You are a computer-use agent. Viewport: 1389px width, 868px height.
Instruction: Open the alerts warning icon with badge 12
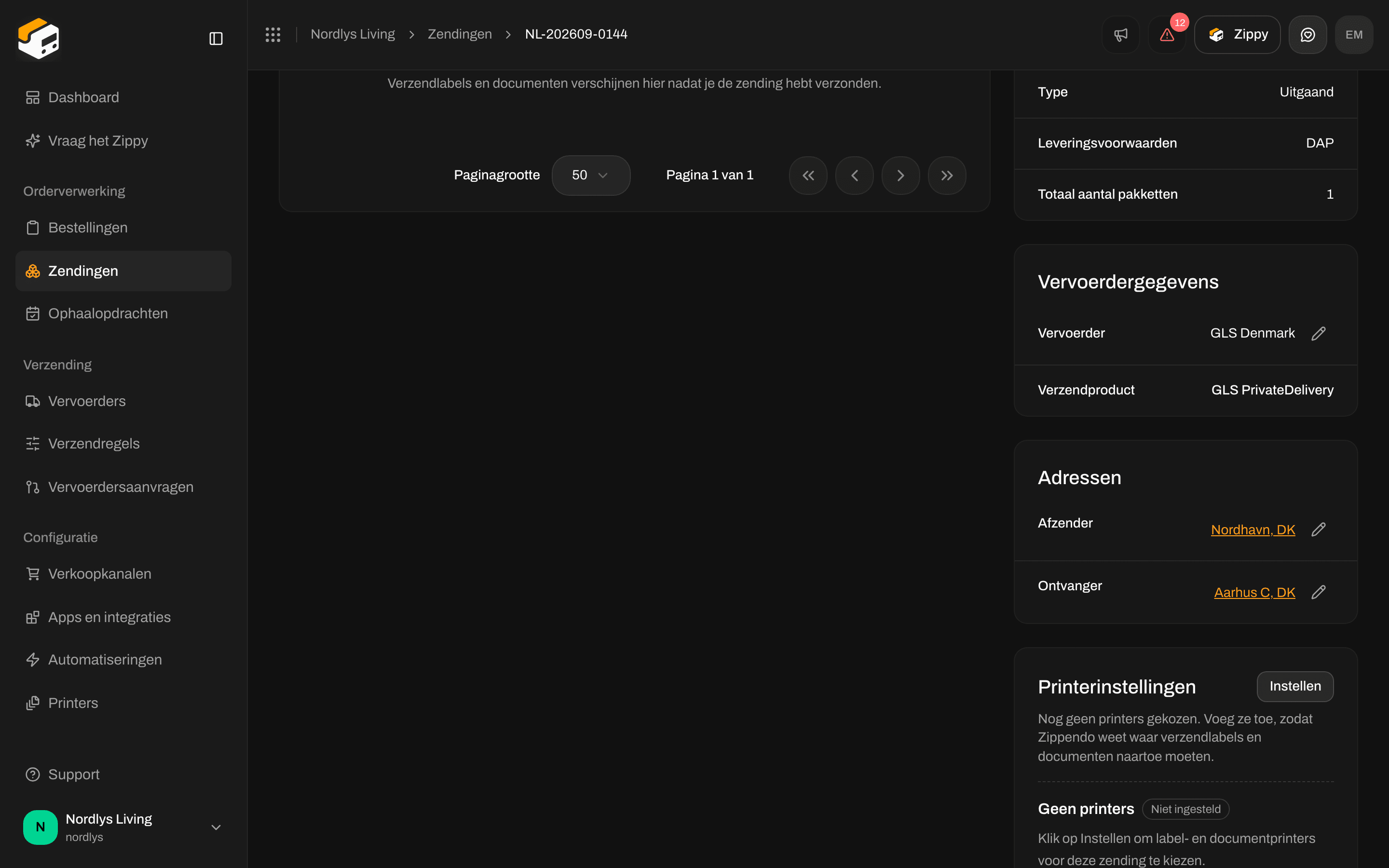coord(1167,35)
